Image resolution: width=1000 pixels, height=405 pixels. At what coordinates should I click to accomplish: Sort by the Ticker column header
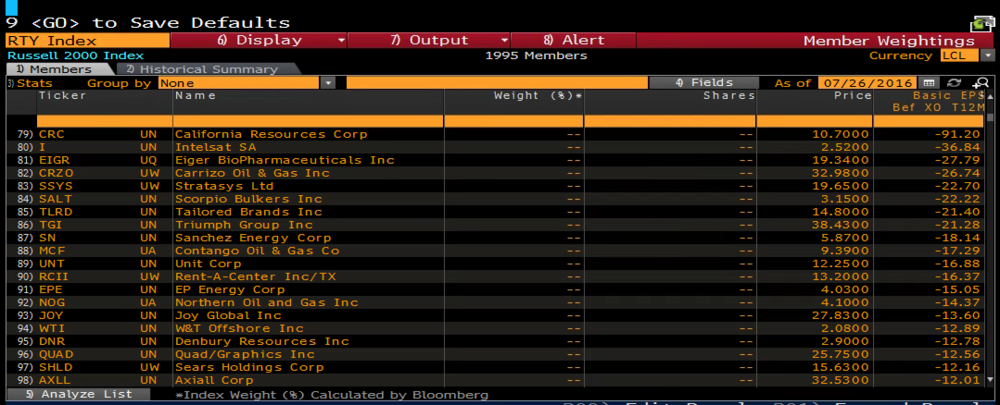point(62,95)
